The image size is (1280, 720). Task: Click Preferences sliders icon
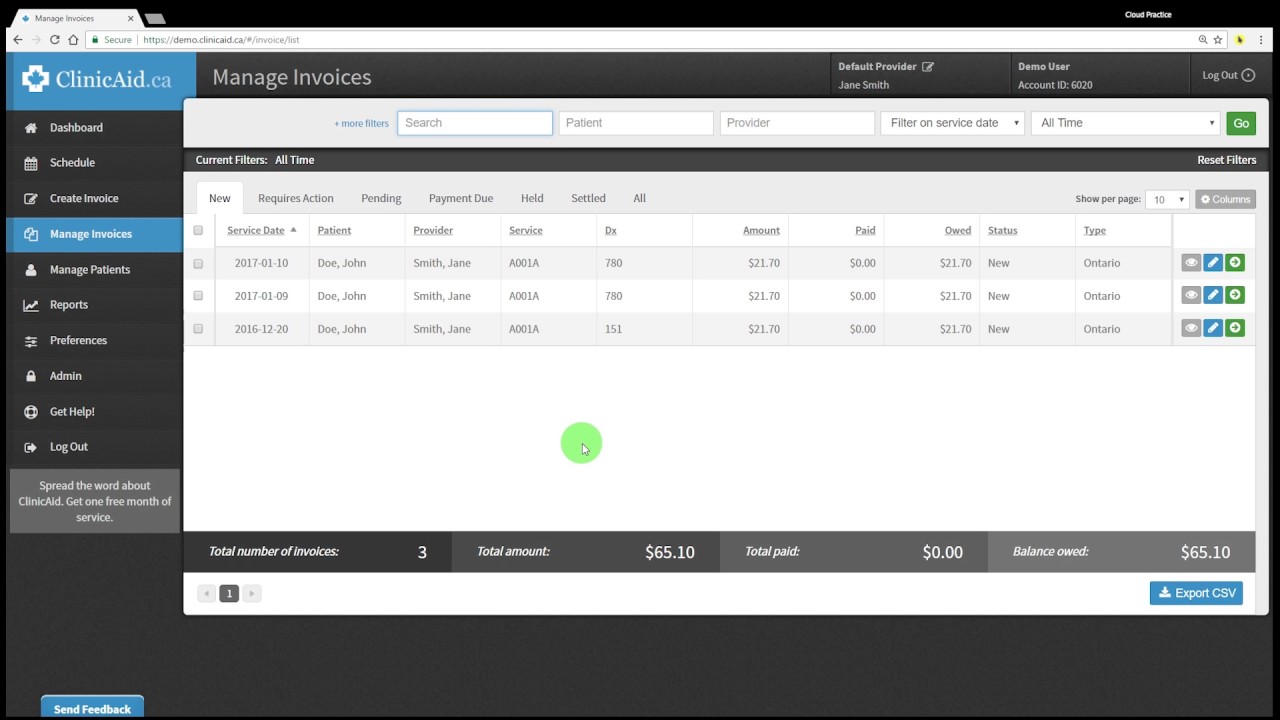pyautogui.click(x=31, y=341)
